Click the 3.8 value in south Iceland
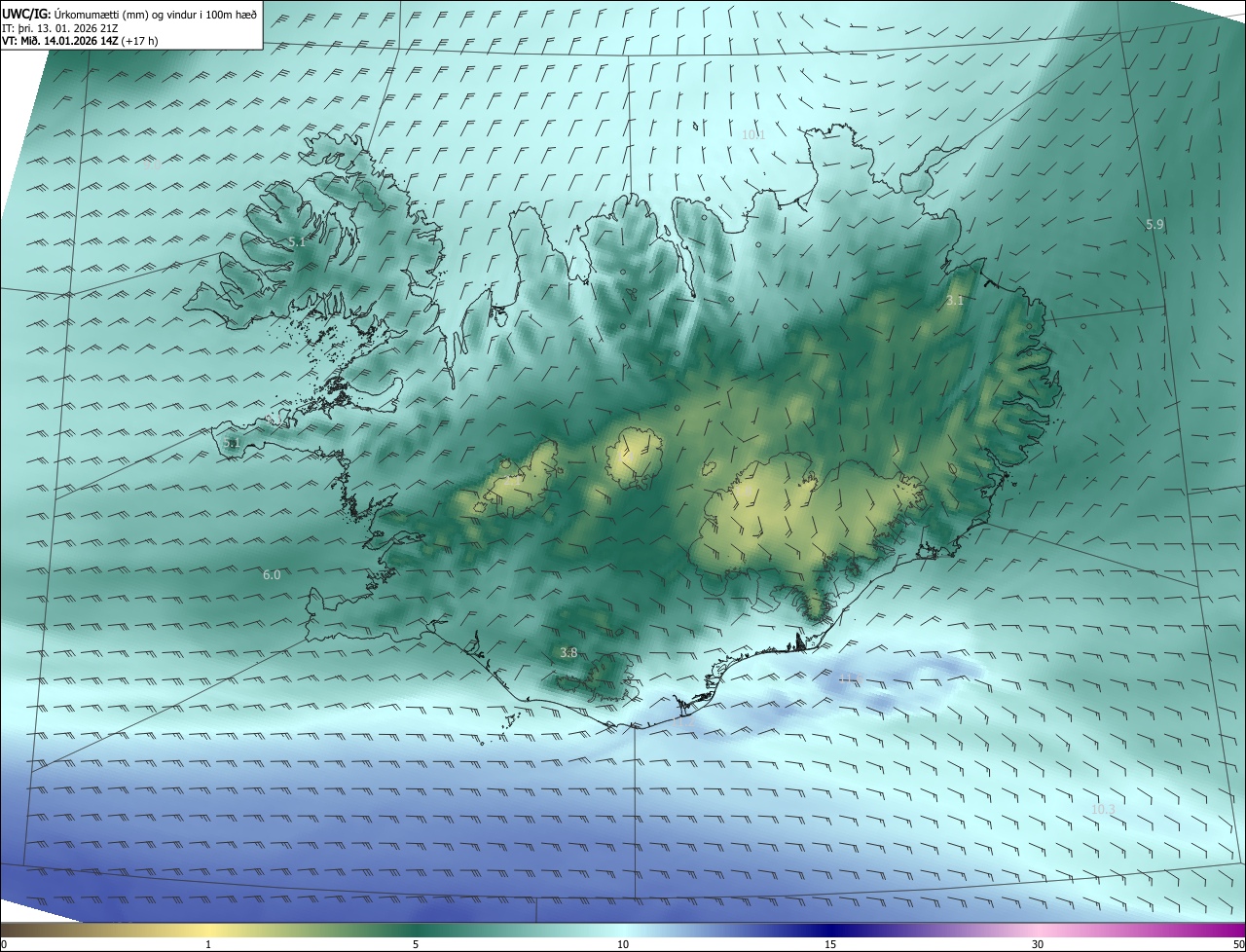Screen dimensions: 1246x952 coord(569,652)
